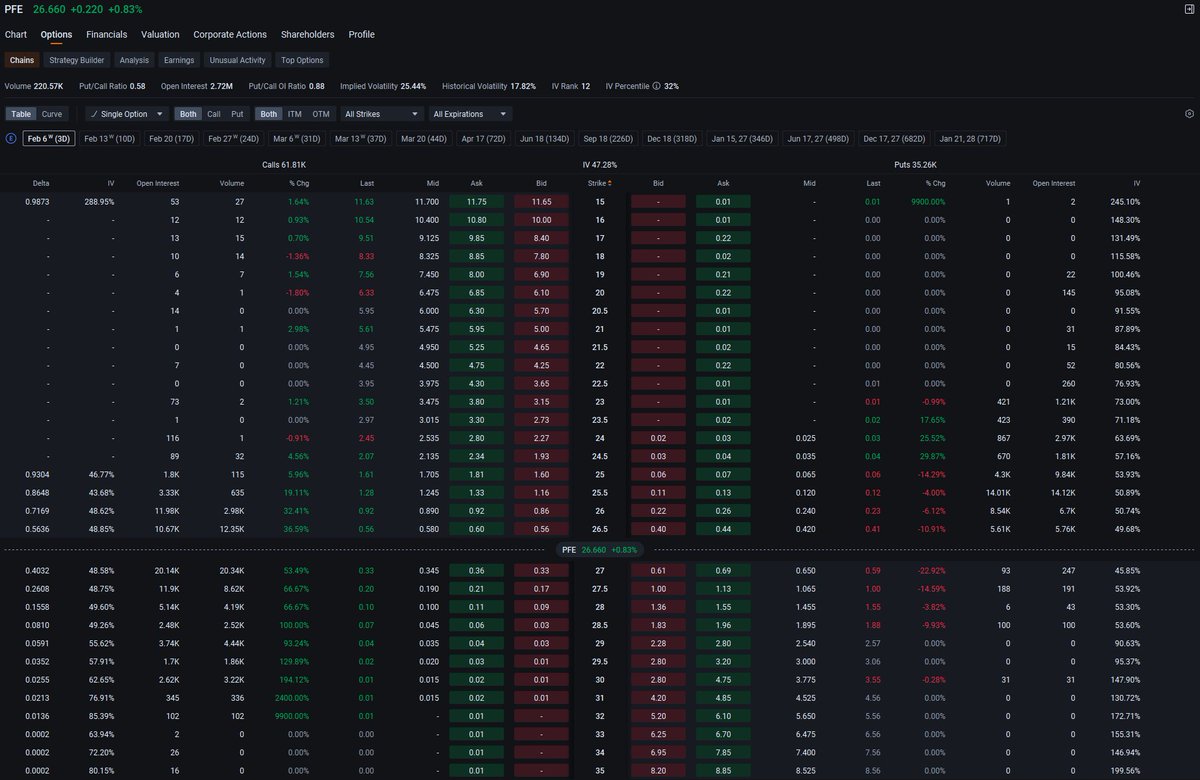1200x780 pixels.
Task: Open All Strikes dropdown
Action: pos(382,114)
